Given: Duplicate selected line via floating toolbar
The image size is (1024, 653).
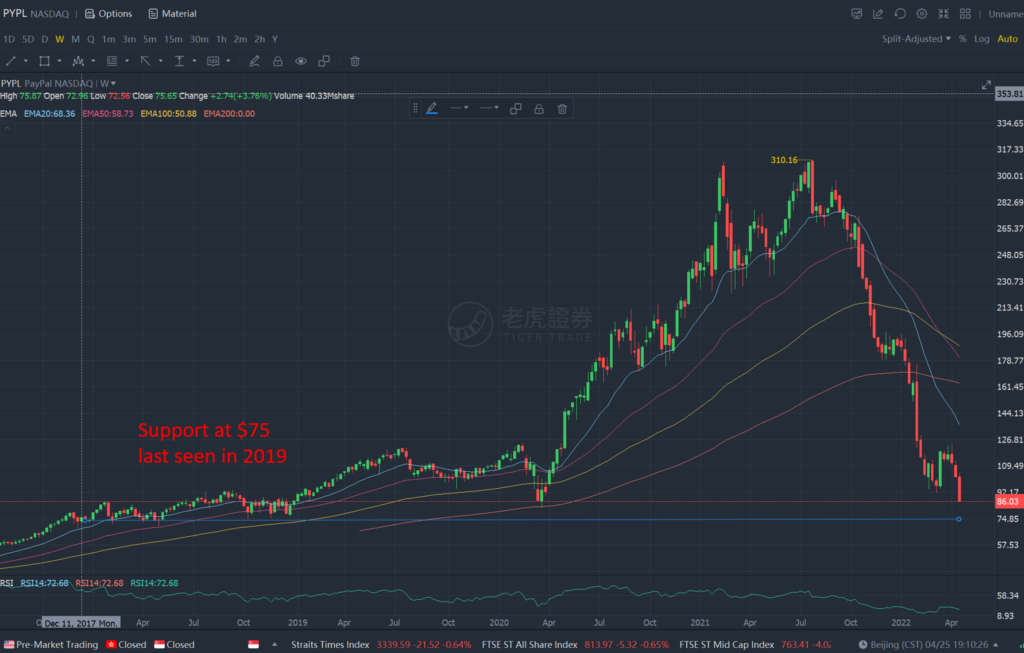Looking at the screenshot, I should 516,108.
